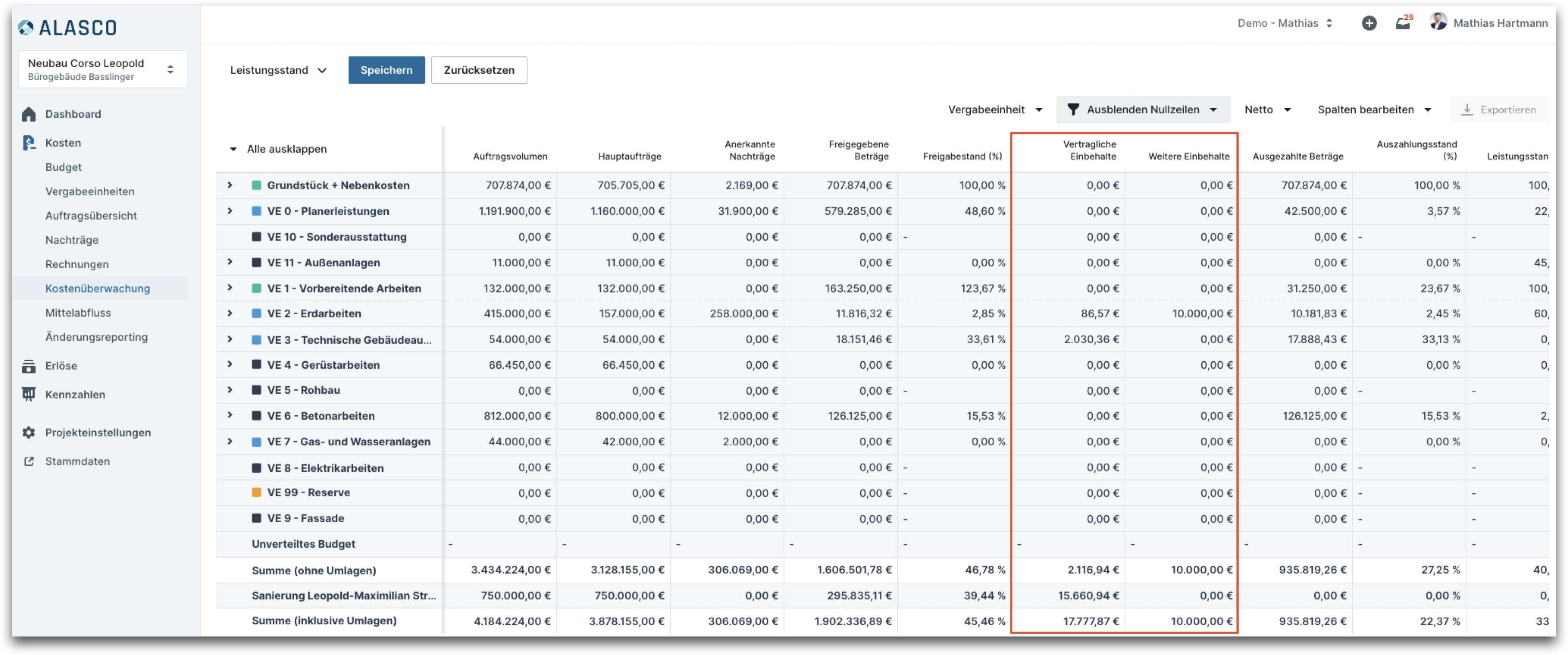Toggle the Ausblenden Nullzeilen filter button
The height and width of the screenshot is (655, 1568).
(x=1143, y=110)
